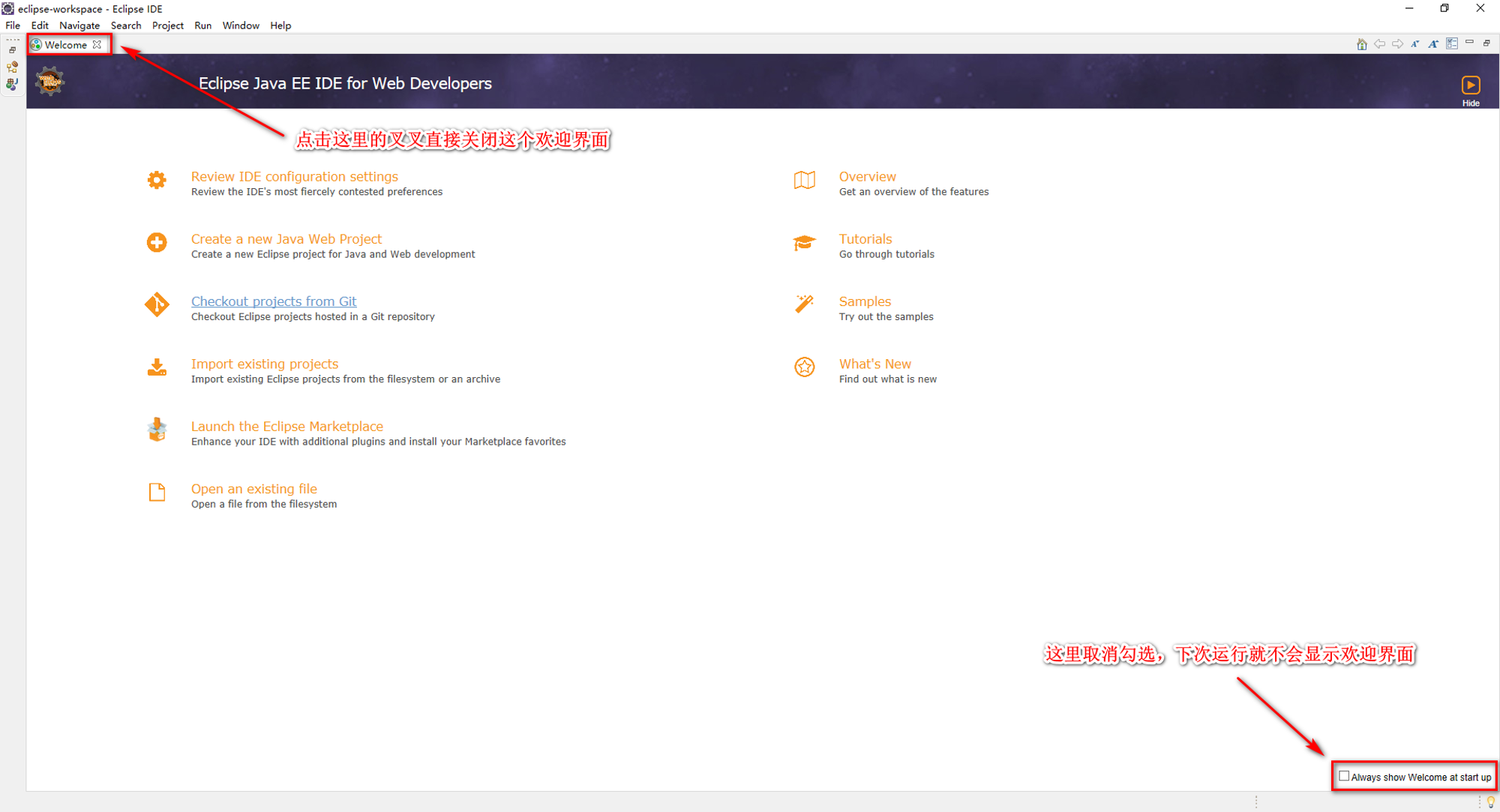The height and width of the screenshot is (812, 1500).
Task: Click the navigate forward arrow
Action: tap(1397, 44)
